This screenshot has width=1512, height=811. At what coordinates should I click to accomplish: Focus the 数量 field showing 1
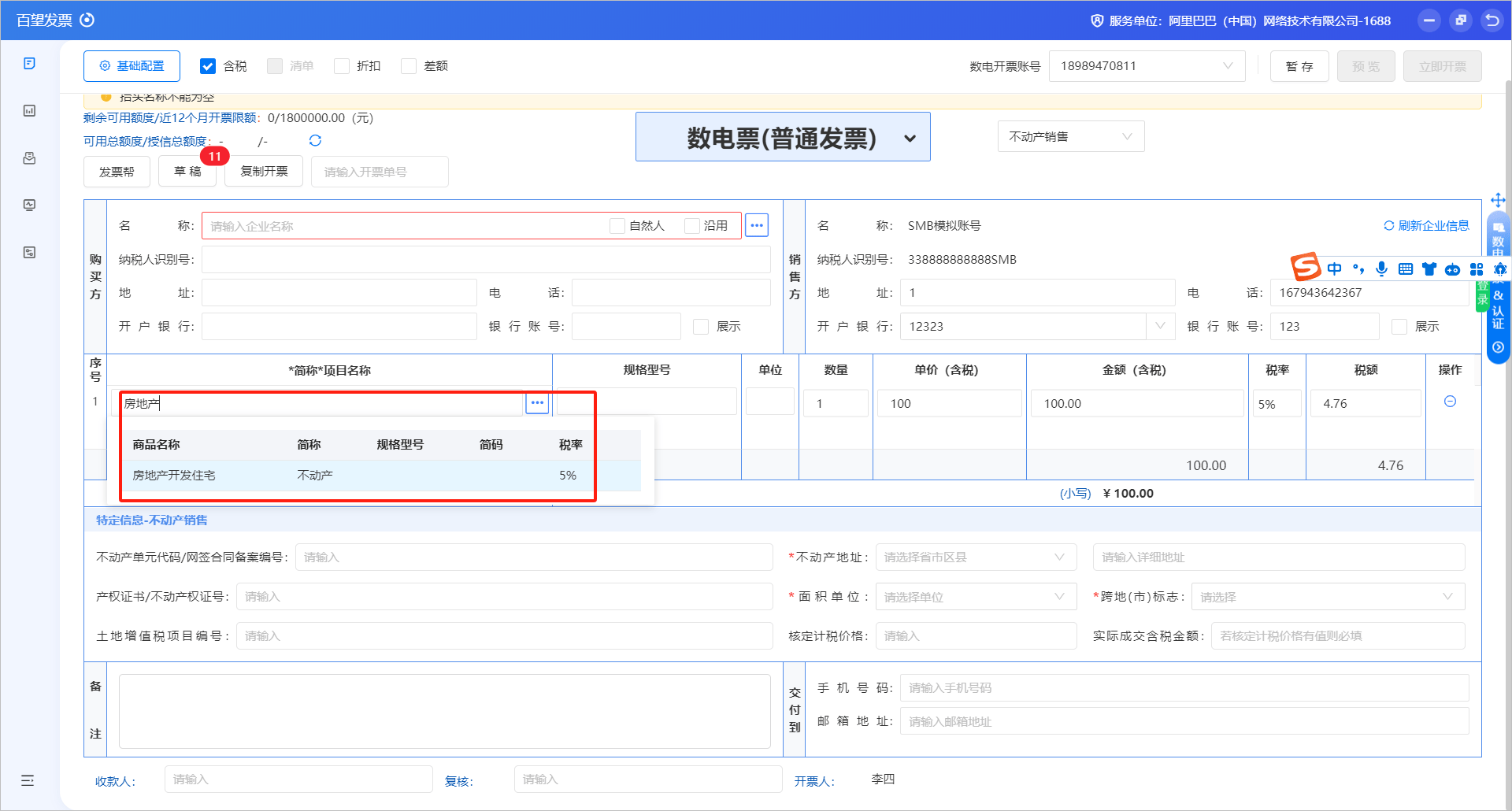coord(836,404)
